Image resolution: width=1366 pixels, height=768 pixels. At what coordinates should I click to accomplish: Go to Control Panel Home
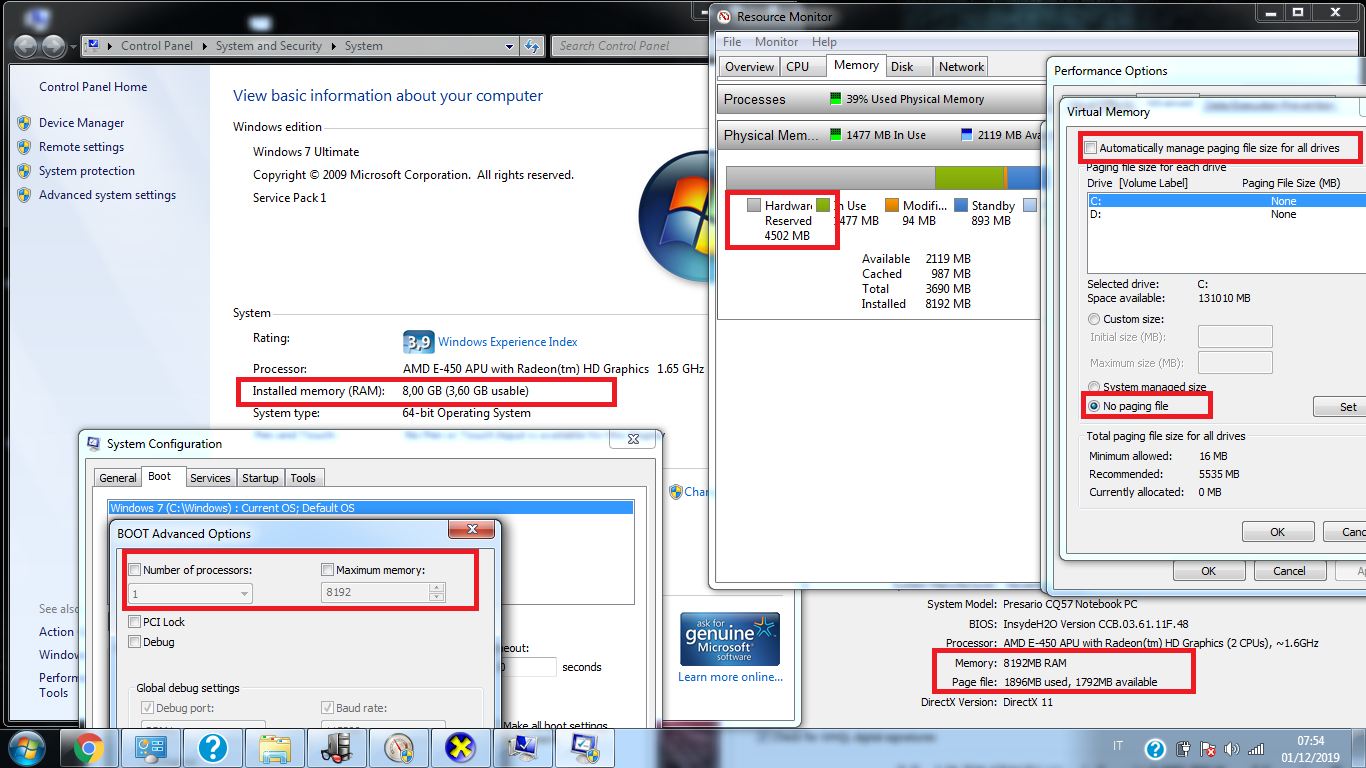(93, 87)
